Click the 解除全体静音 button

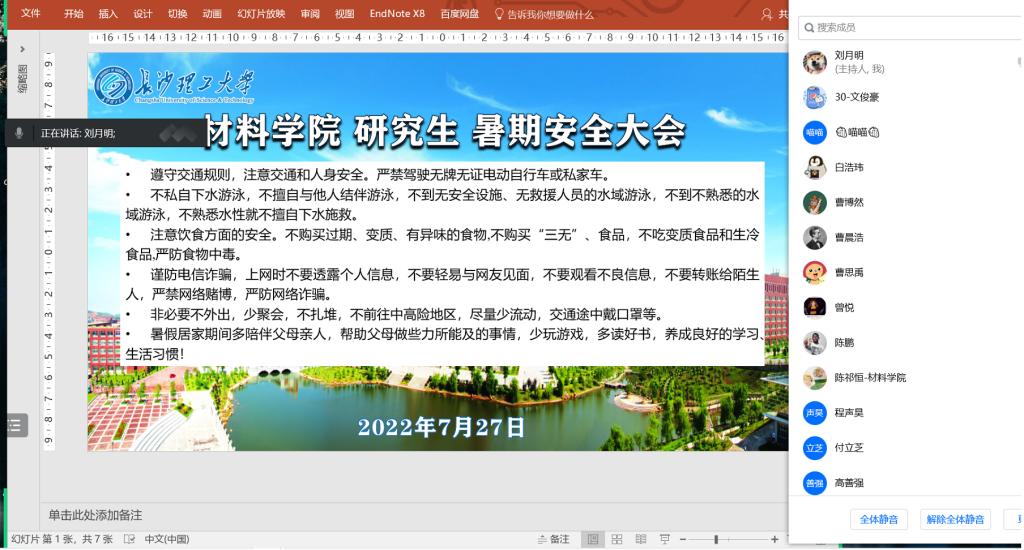pos(955,519)
